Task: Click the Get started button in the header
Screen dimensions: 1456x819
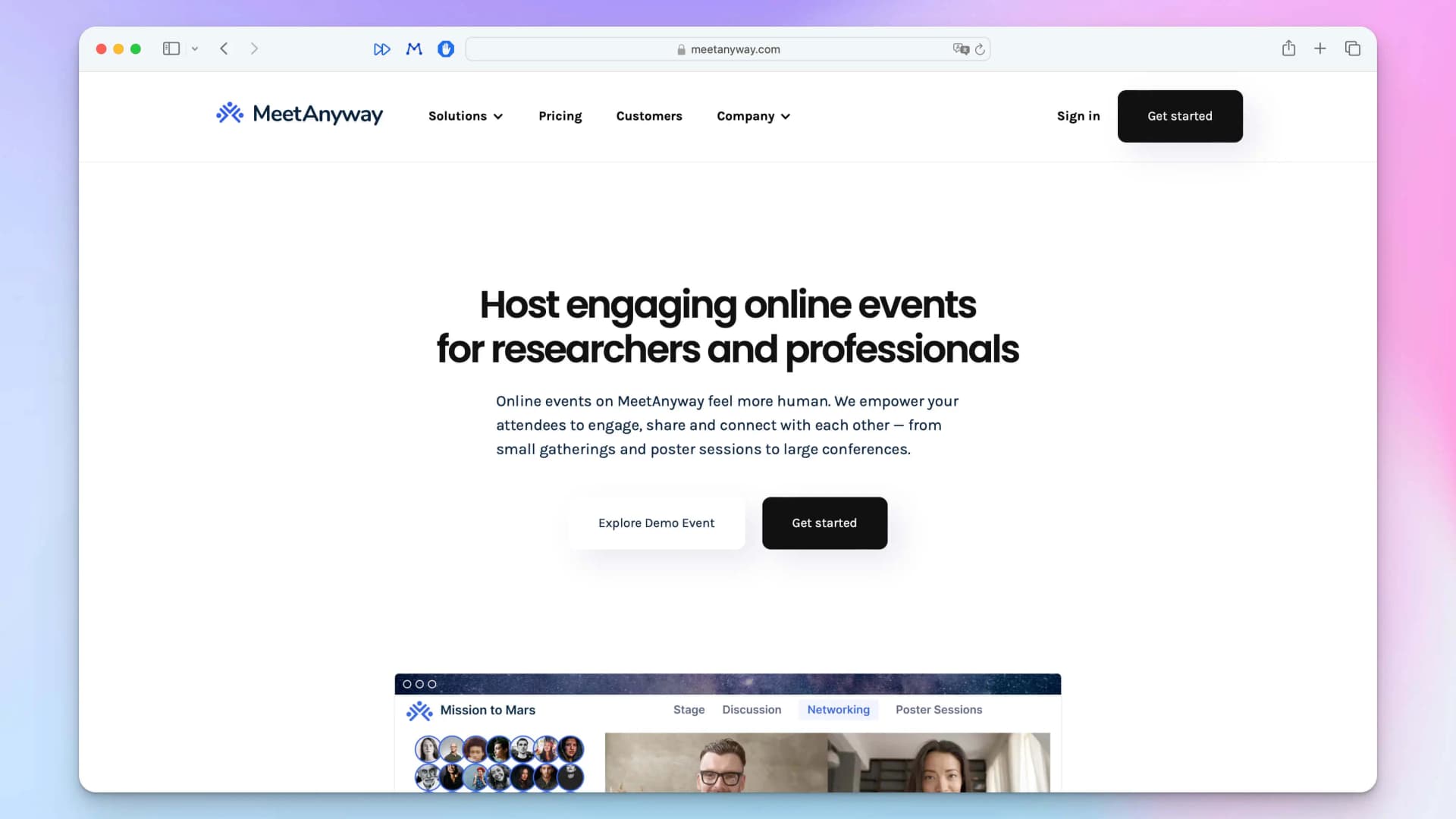Action: 1179,116
